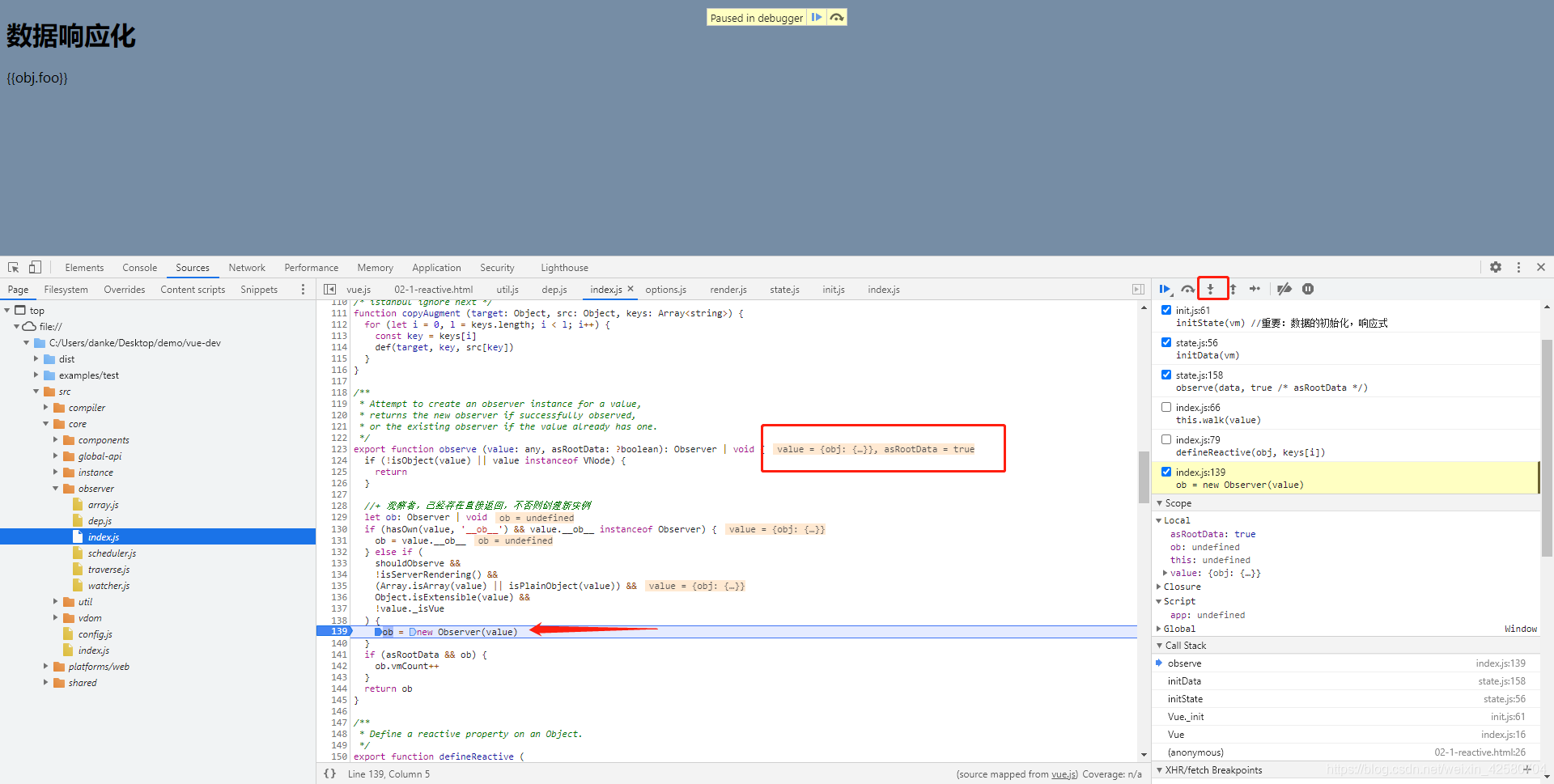Expand the value variable in Local scope
The height and width of the screenshot is (784, 1554).
[x=1165, y=573]
